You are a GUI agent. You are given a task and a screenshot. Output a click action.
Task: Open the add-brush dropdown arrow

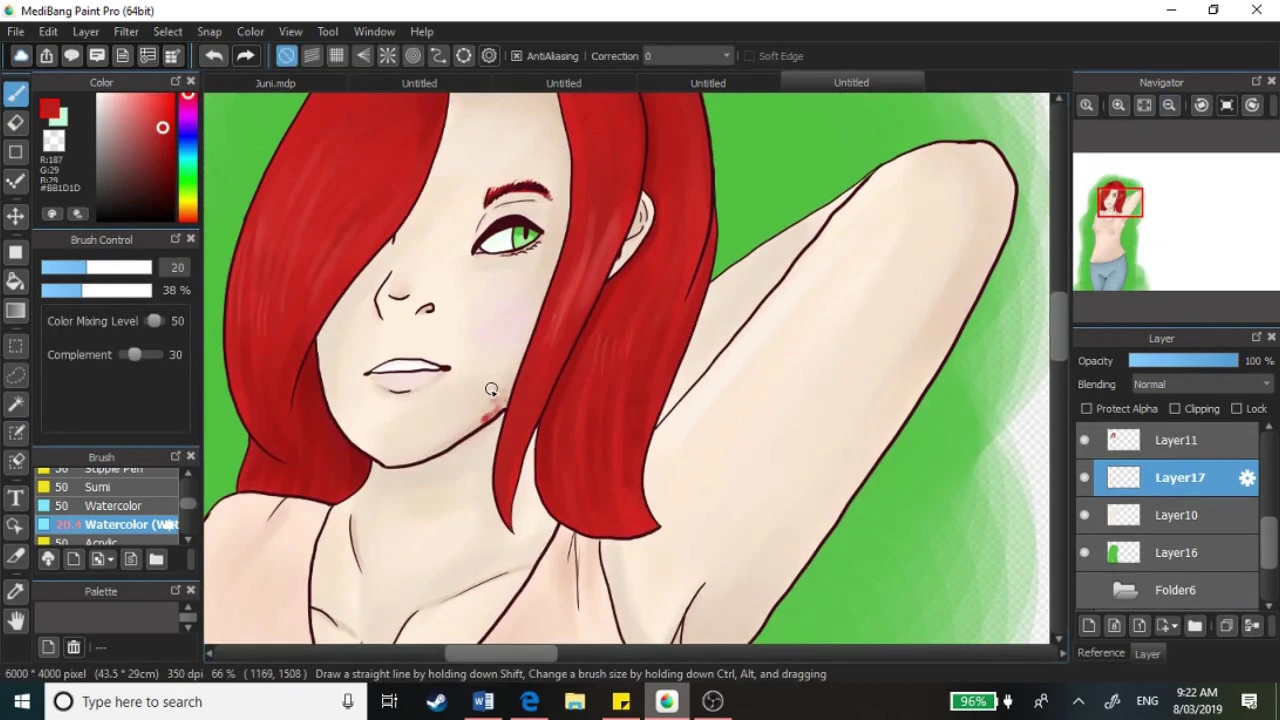110,560
